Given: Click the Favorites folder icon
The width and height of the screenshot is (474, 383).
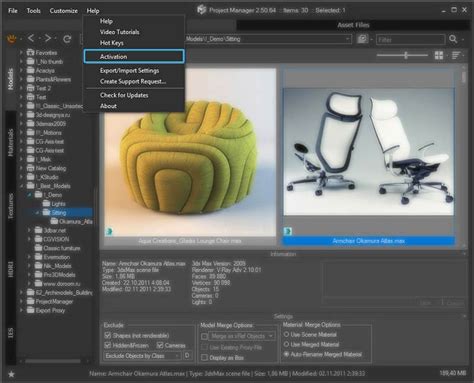Looking at the screenshot, I should pos(31,53).
